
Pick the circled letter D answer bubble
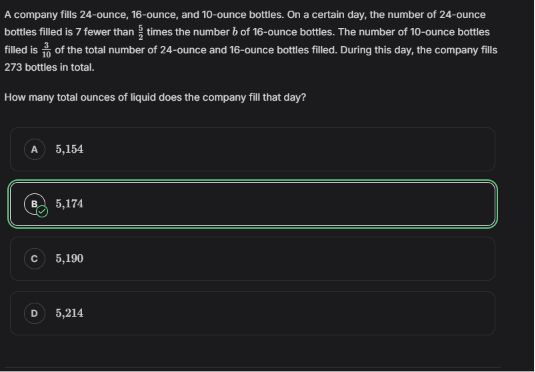34,313
